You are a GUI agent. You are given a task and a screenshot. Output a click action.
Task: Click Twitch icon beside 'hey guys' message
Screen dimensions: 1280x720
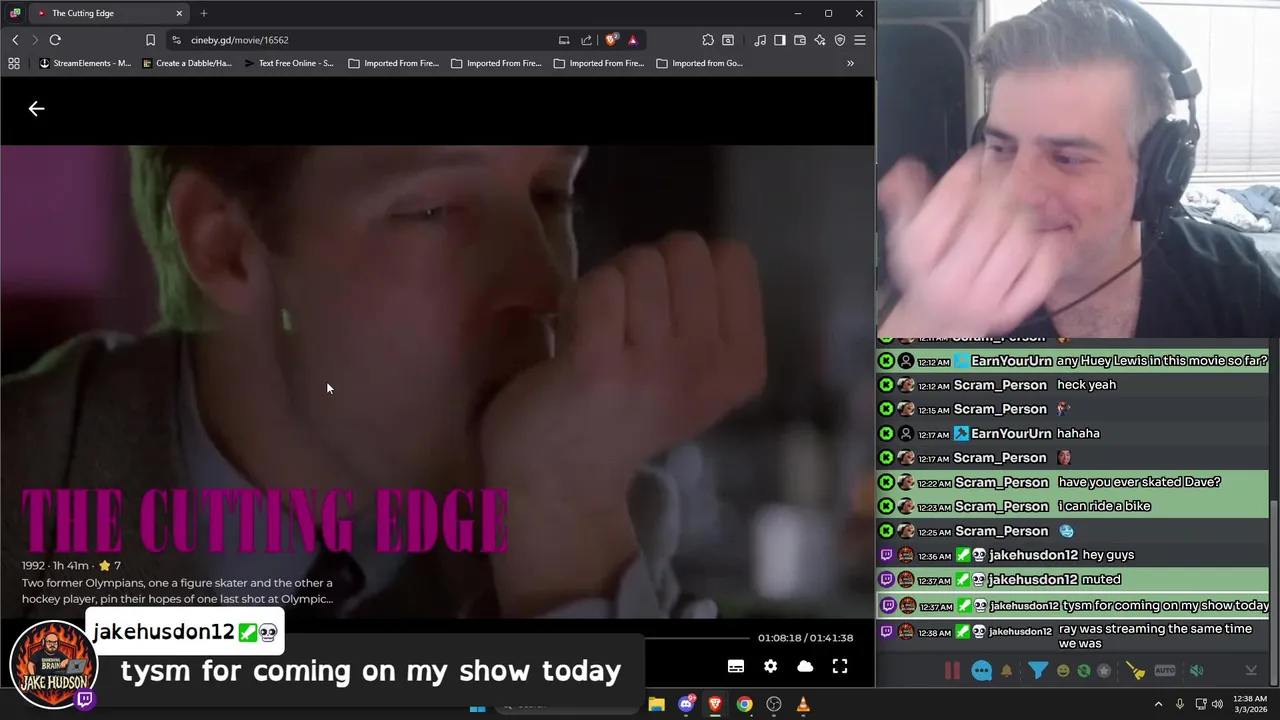point(886,555)
